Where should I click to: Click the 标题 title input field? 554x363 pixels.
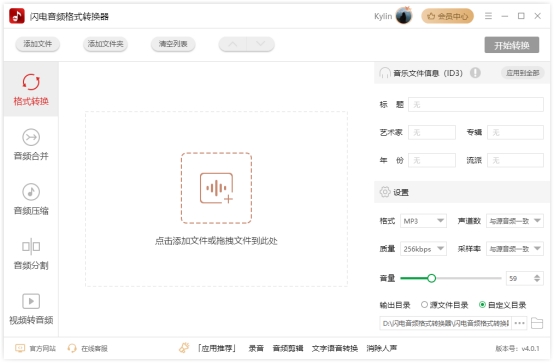476,105
